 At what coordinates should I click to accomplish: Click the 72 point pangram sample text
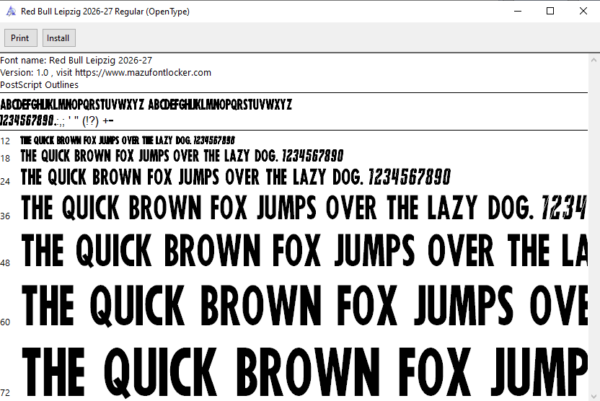[x=305, y=372]
